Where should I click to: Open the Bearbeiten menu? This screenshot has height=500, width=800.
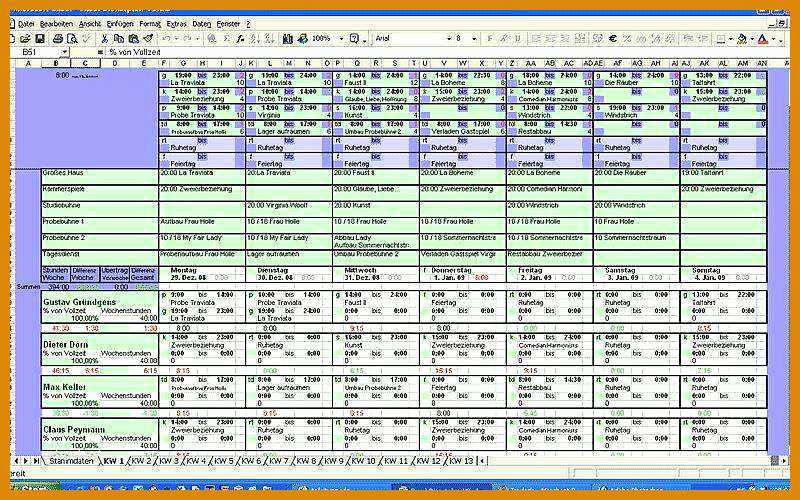(x=56, y=24)
